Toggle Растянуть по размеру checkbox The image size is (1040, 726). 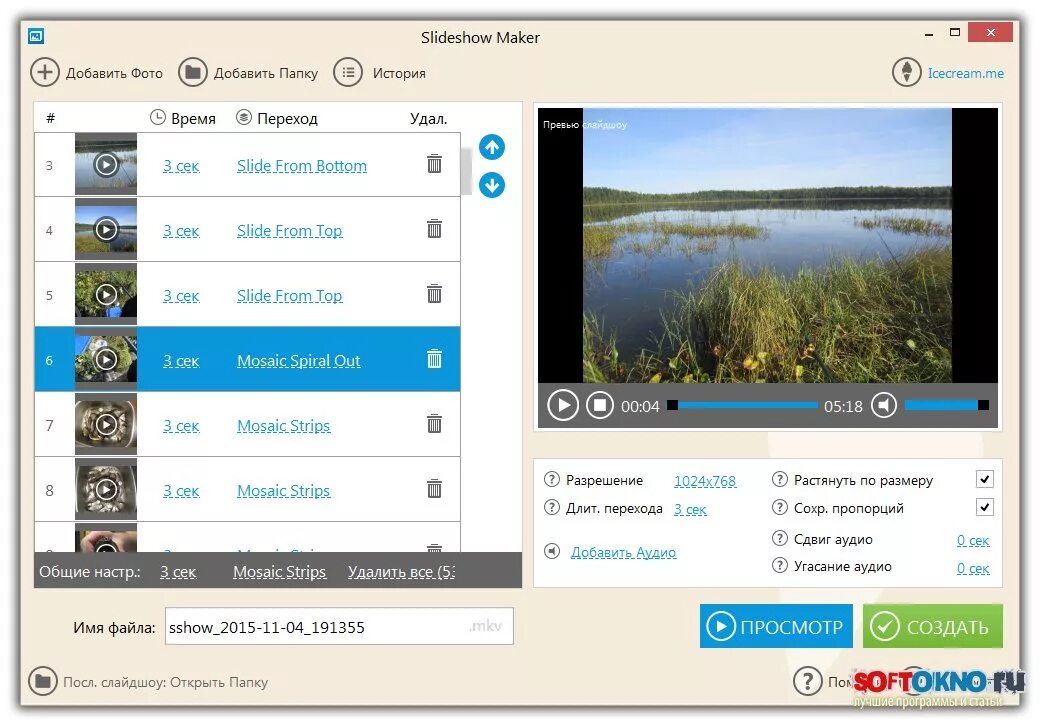[x=985, y=479]
